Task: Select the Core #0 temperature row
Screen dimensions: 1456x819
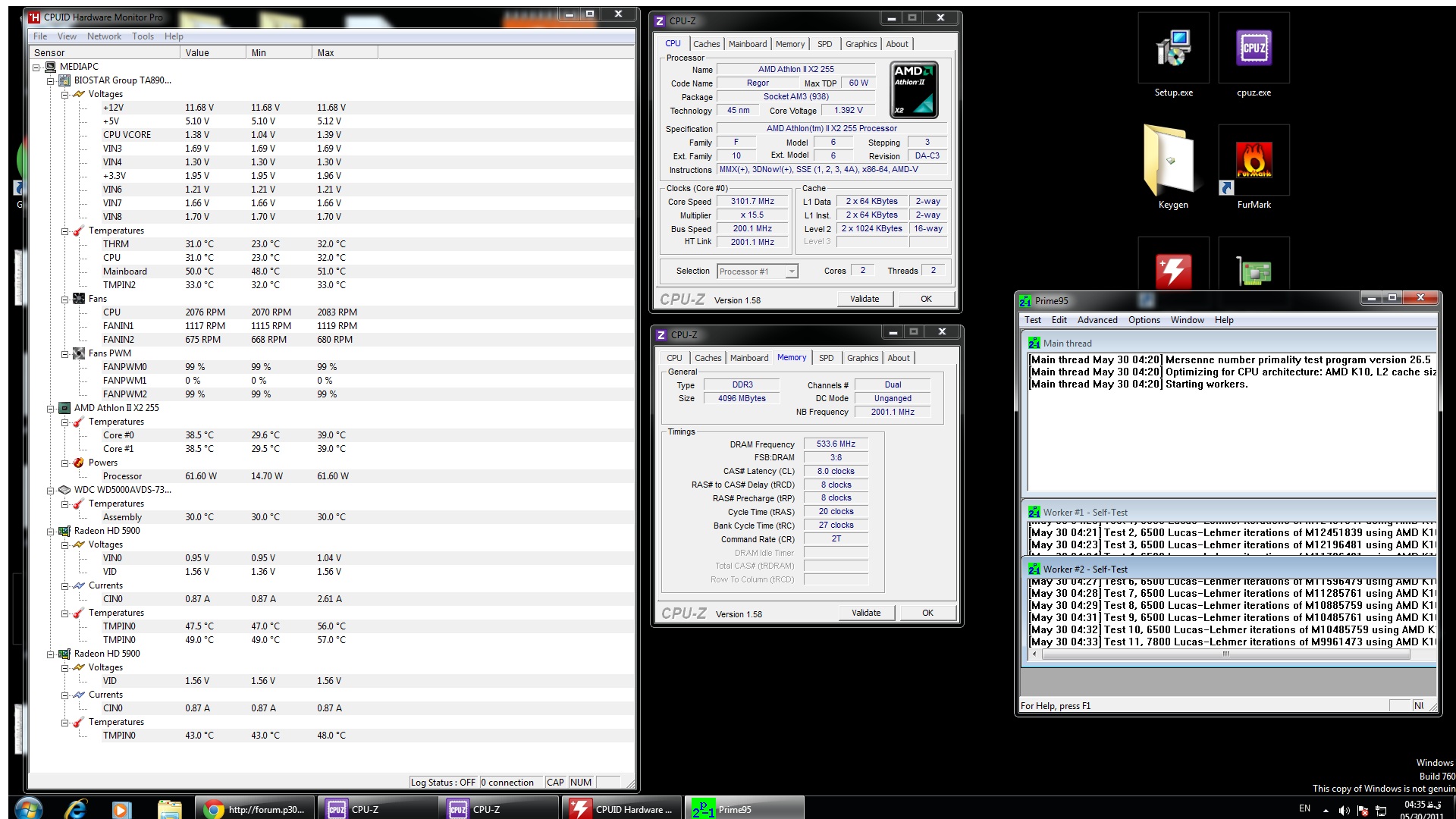Action: pyautogui.click(x=331, y=435)
